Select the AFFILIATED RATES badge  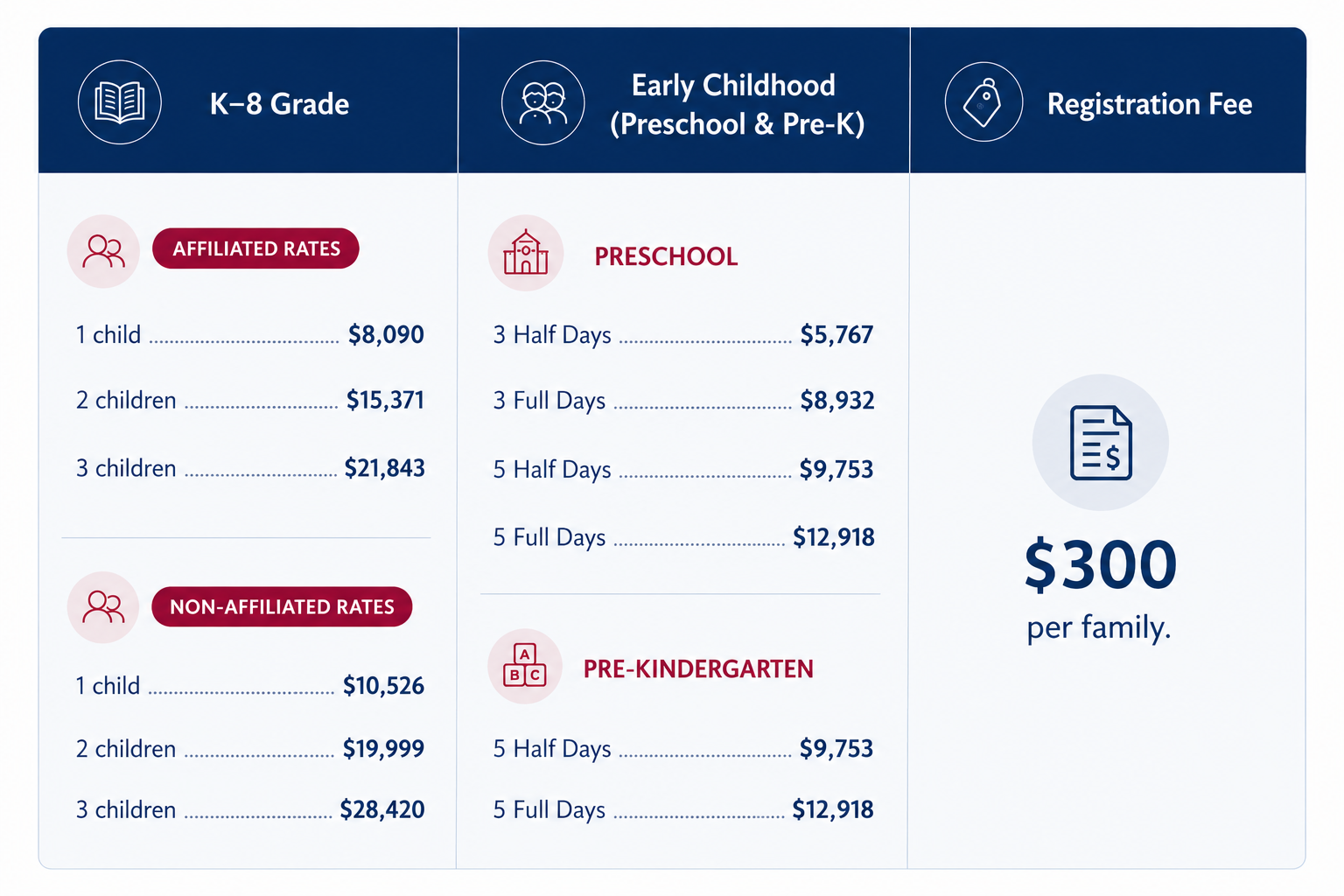(x=255, y=248)
